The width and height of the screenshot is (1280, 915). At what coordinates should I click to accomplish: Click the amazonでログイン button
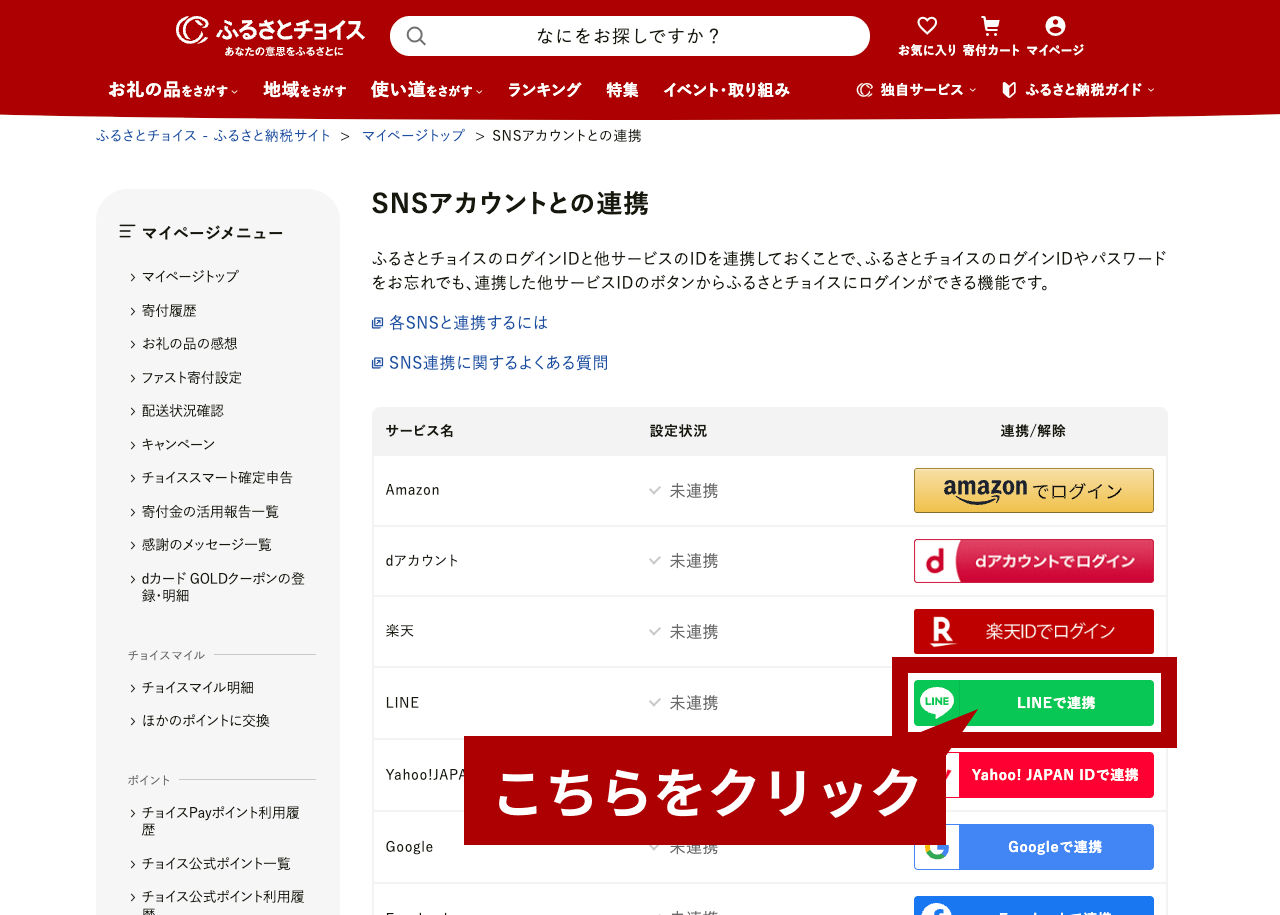[1034, 490]
